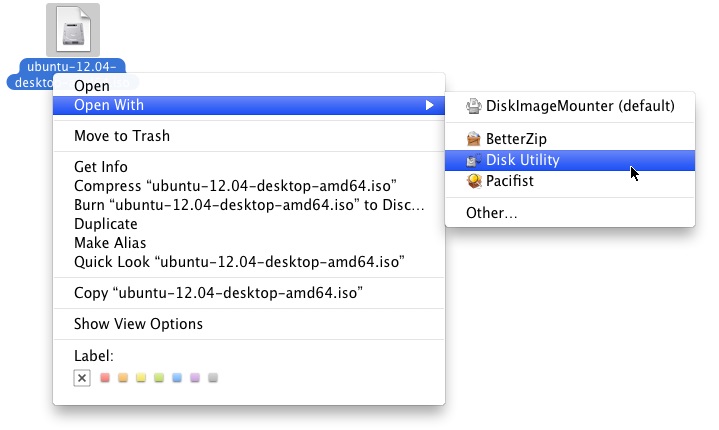This screenshot has height=430, width=719.
Task: Apply the red label color
Action: tap(105, 377)
